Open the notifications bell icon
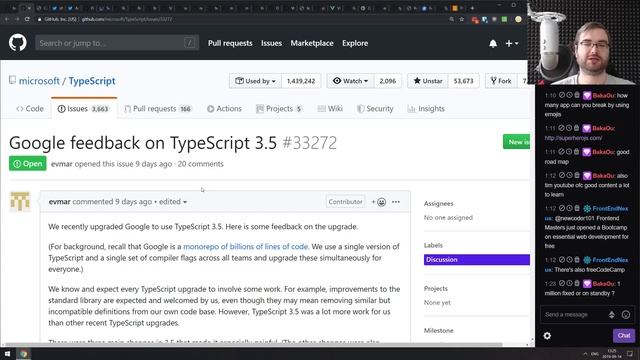The image size is (640, 360). (493, 43)
